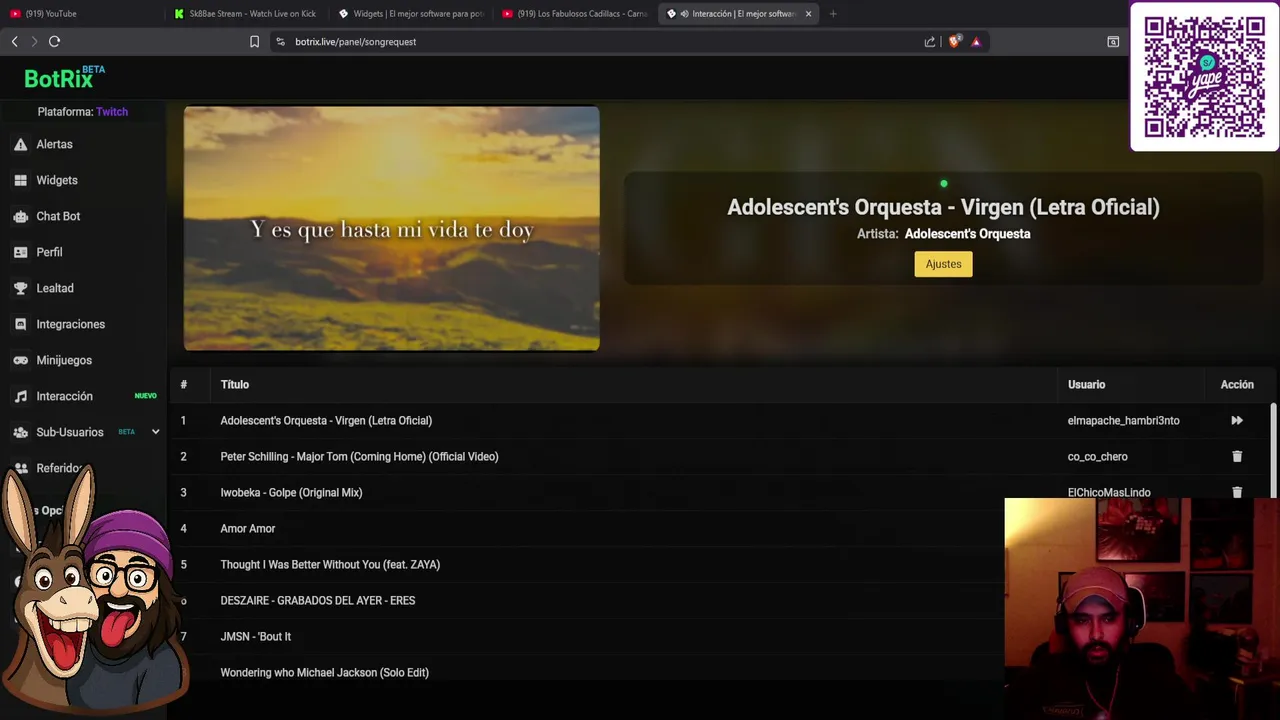Screen dimensions: 1280x720
Task: Click the song video thumbnail
Action: pyautogui.click(x=392, y=229)
